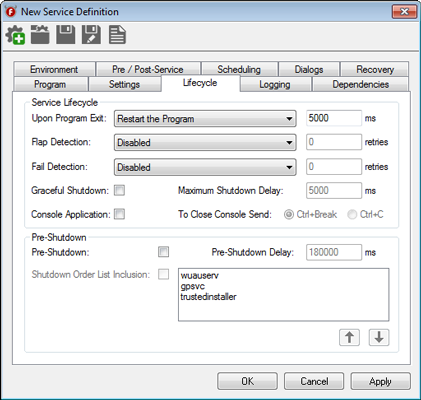Enable the Pre-Shutdown checkbox
Viewport: 421px width, 400px height.
tap(163, 252)
